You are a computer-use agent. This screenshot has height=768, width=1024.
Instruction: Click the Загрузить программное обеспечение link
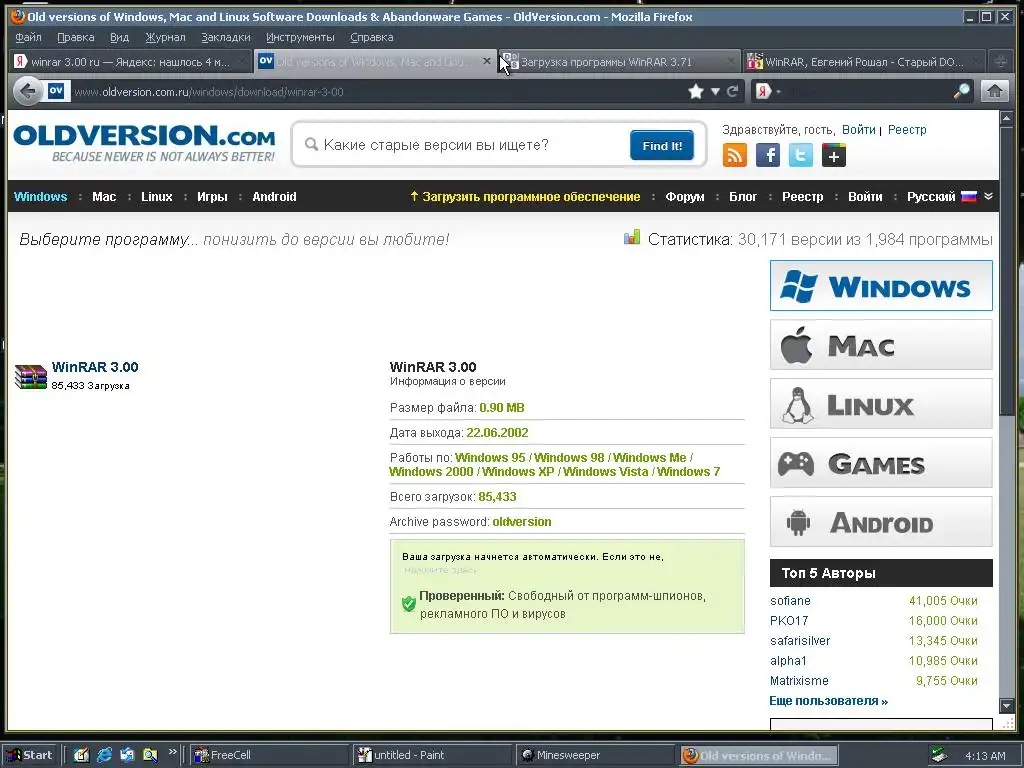click(525, 197)
